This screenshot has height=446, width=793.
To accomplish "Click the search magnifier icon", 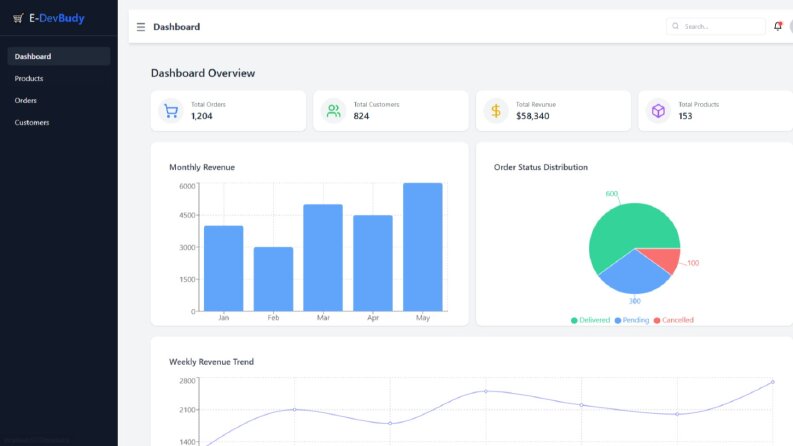I will point(675,26).
